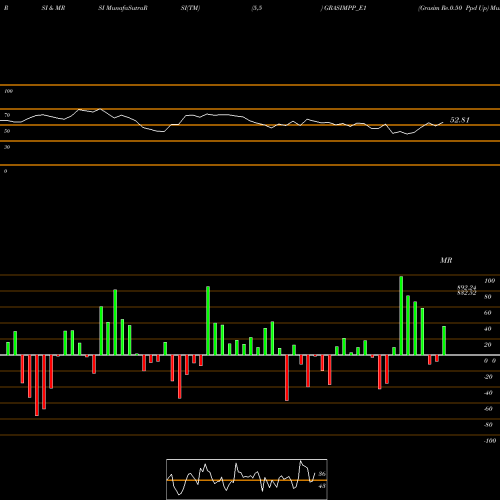Click the tallest green bar in MR histogram
The width and height of the screenshot is (500, 500).
point(401,315)
